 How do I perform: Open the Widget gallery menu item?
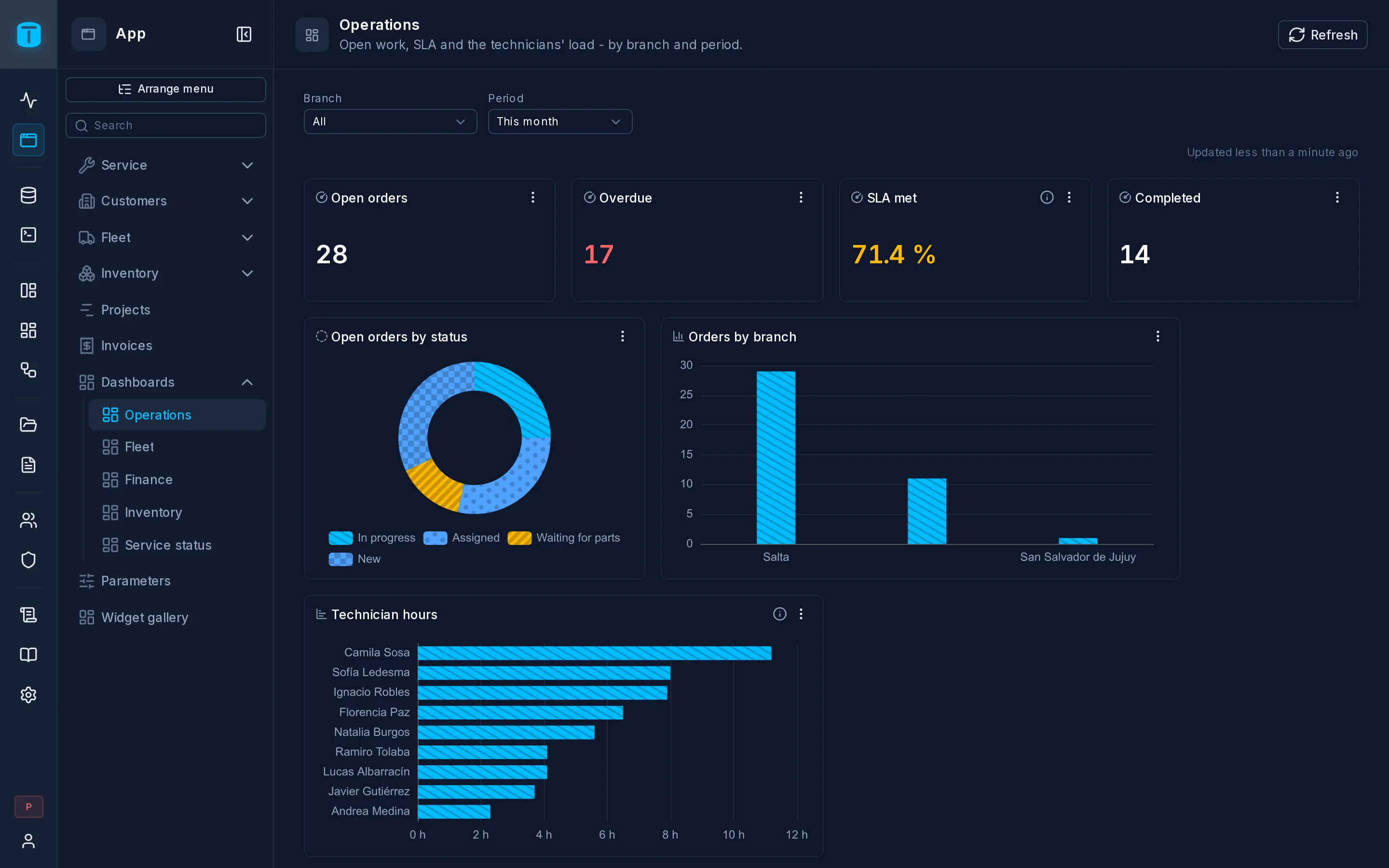[166, 618]
